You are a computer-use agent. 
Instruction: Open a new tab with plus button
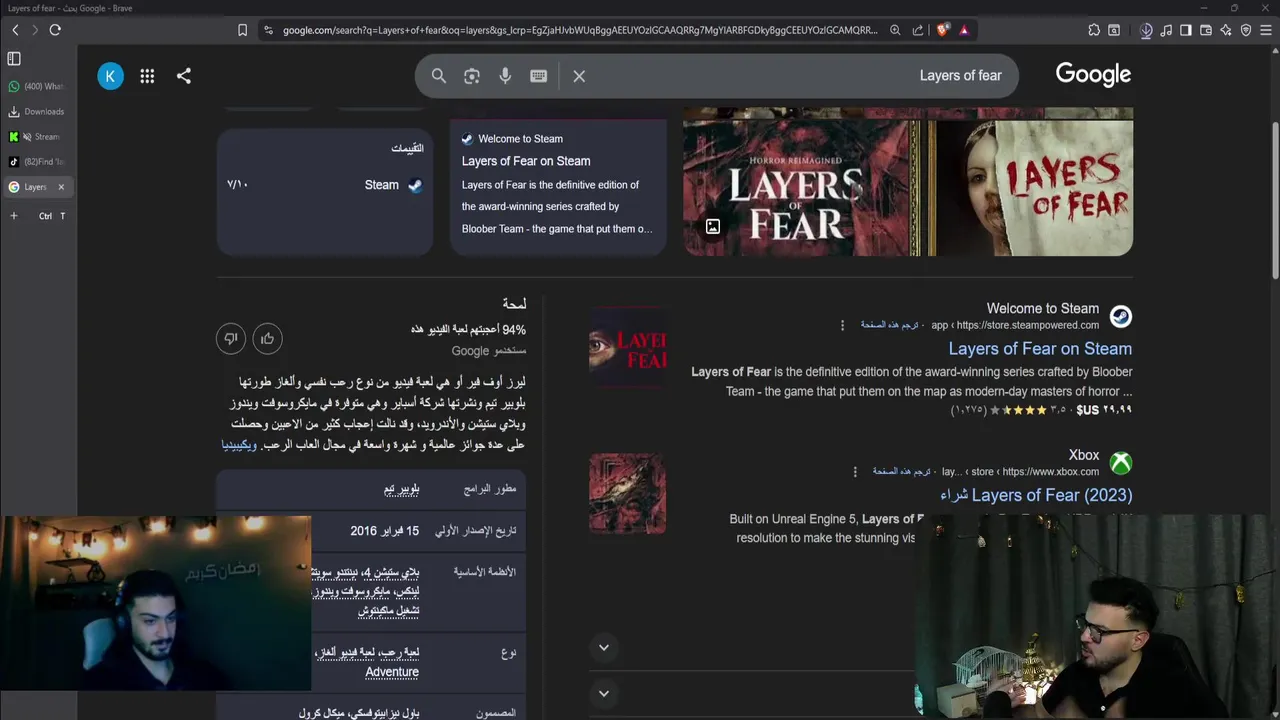(x=14, y=216)
